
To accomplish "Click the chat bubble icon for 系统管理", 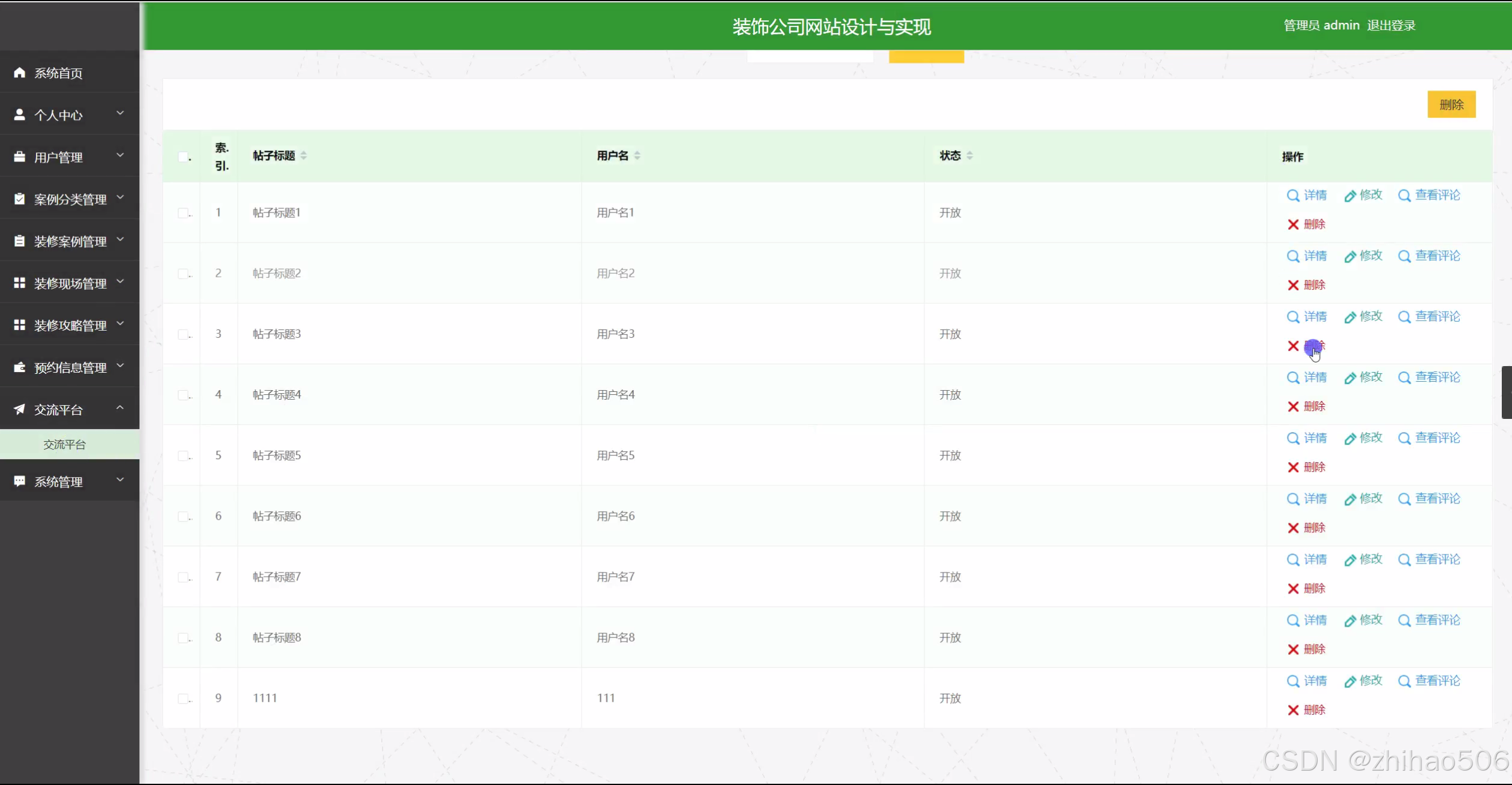I will click(x=19, y=481).
